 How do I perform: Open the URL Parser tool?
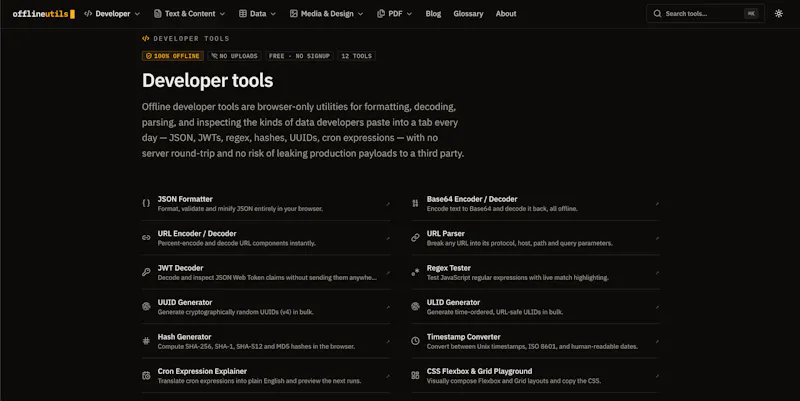(535, 238)
